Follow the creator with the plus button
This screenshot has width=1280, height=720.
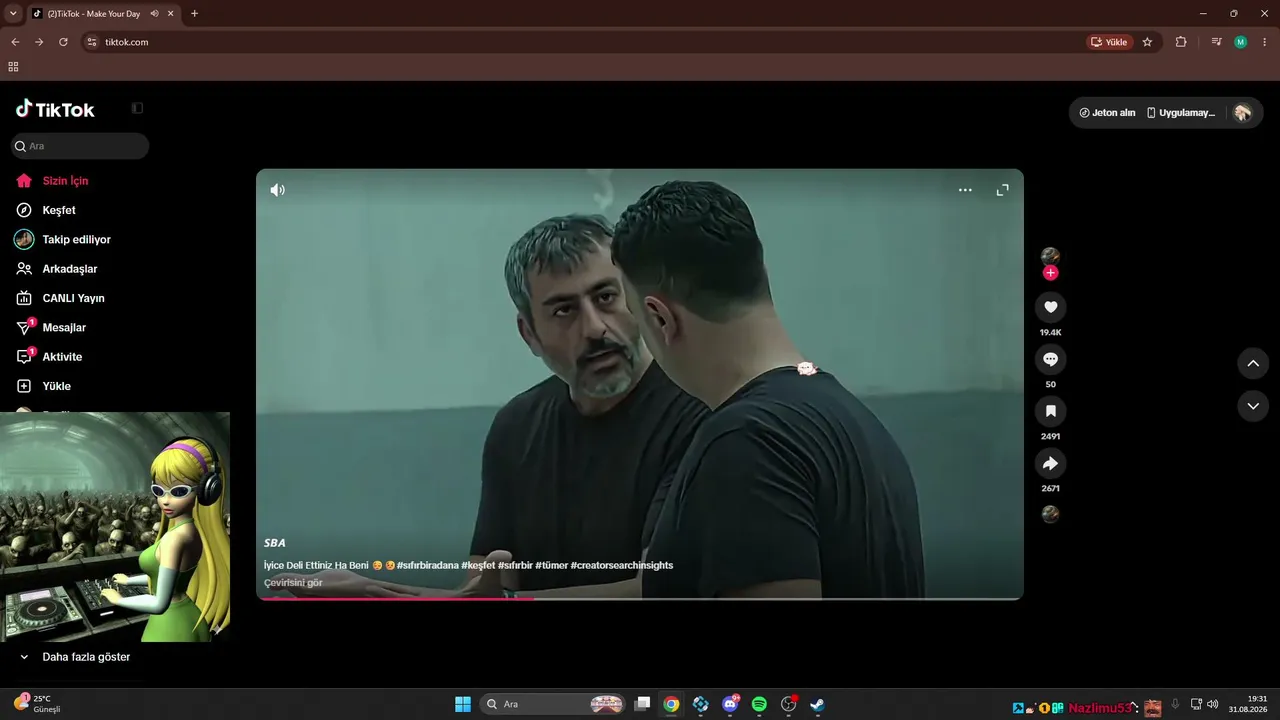(x=1050, y=273)
